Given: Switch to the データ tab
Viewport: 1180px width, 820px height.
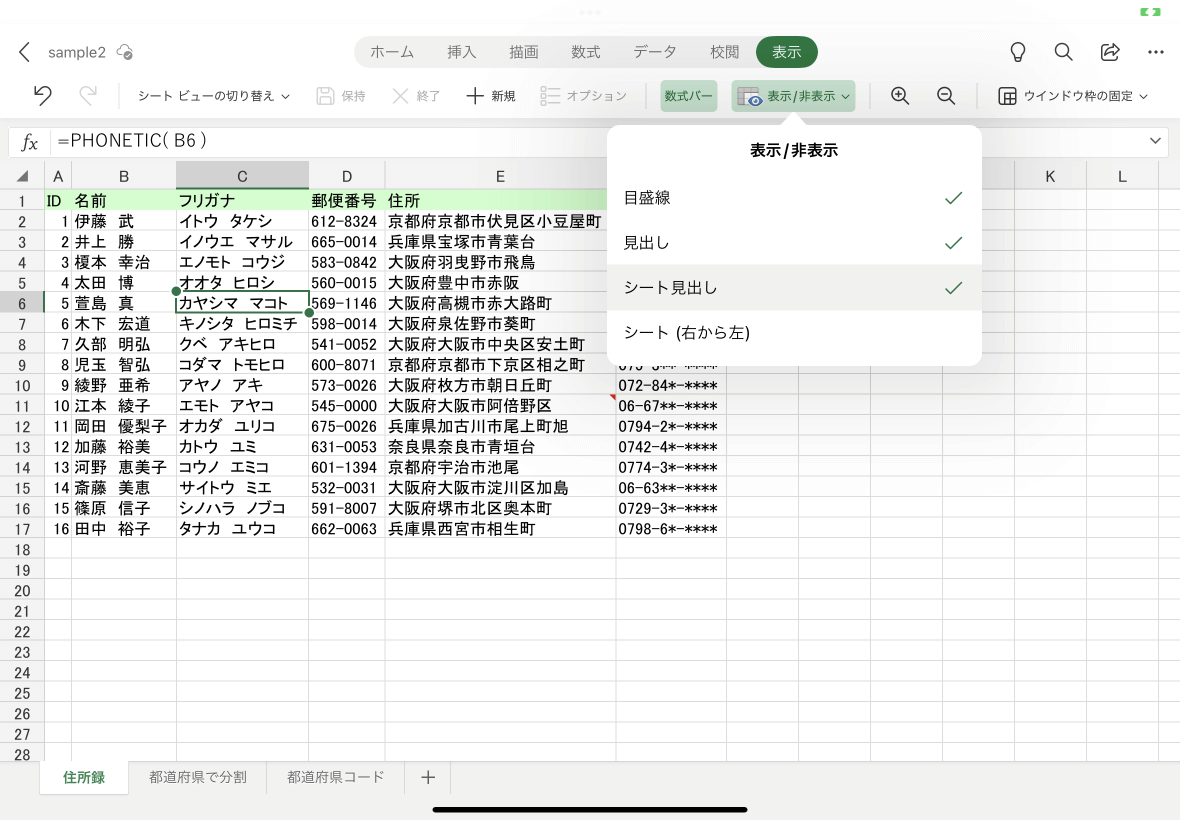Looking at the screenshot, I should [x=654, y=52].
